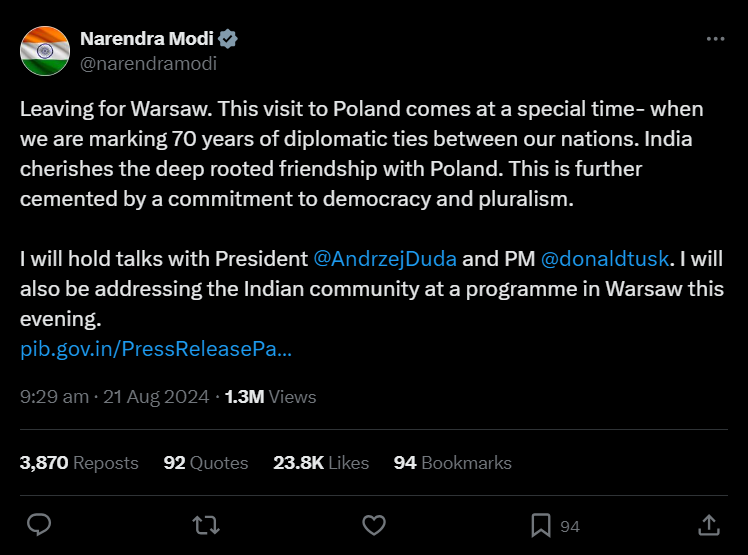
Task: Open the three-dot more options menu
Action: [714, 39]
